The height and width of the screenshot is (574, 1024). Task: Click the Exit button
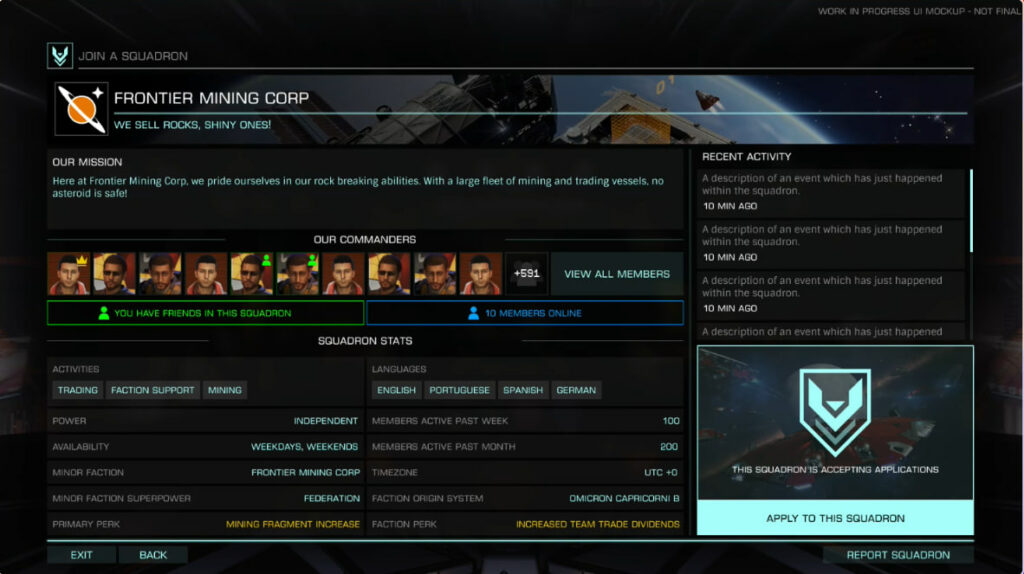[82, 554]
